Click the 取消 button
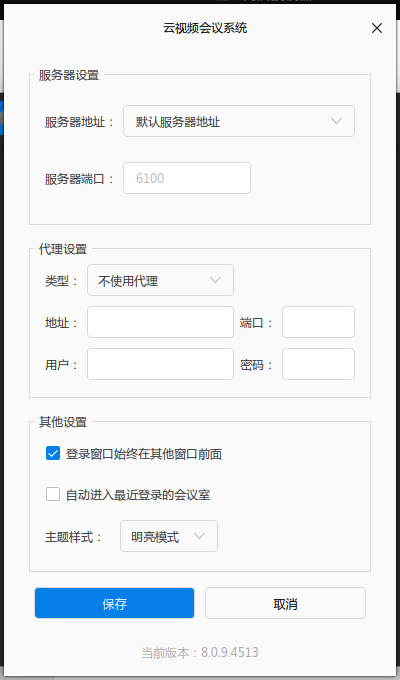This screenshot has height=680, width=400. tap(285, 603)
